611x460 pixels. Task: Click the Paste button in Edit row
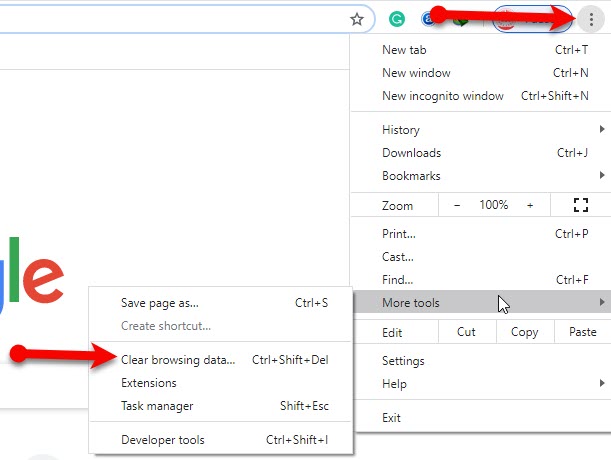click(582, 332)
